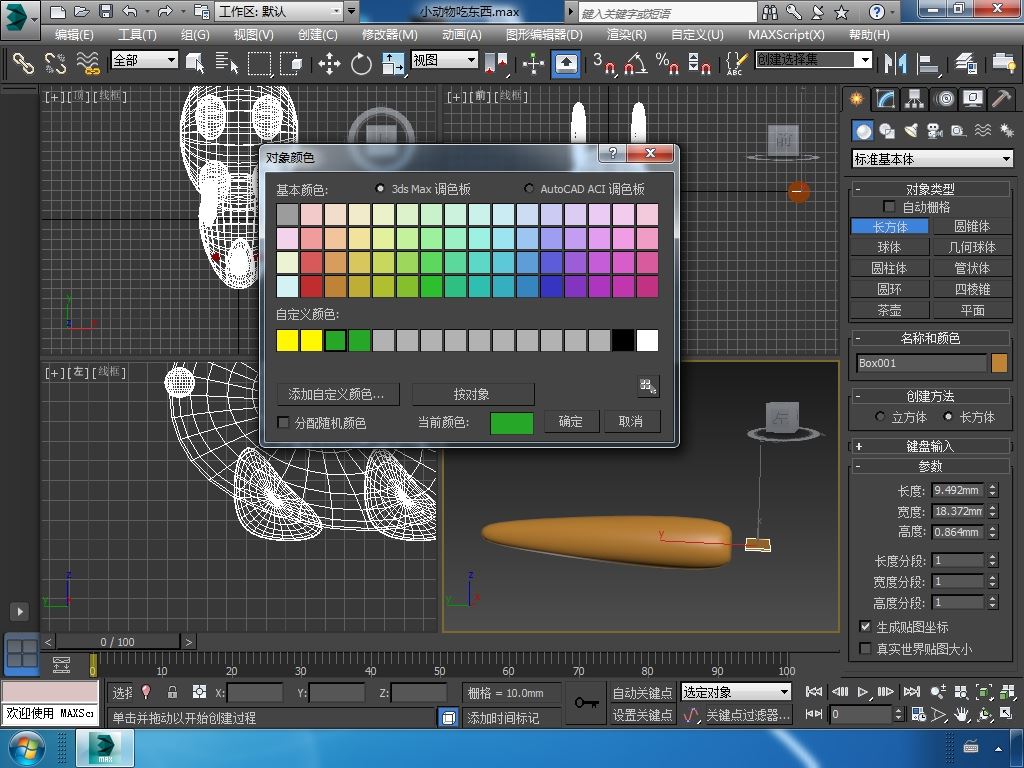Click the color picker eyedropper in dialog

point(648,386)
